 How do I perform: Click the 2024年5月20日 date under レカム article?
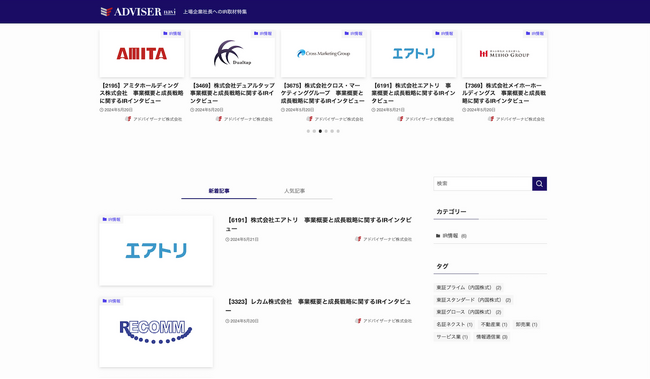(242, 321)
